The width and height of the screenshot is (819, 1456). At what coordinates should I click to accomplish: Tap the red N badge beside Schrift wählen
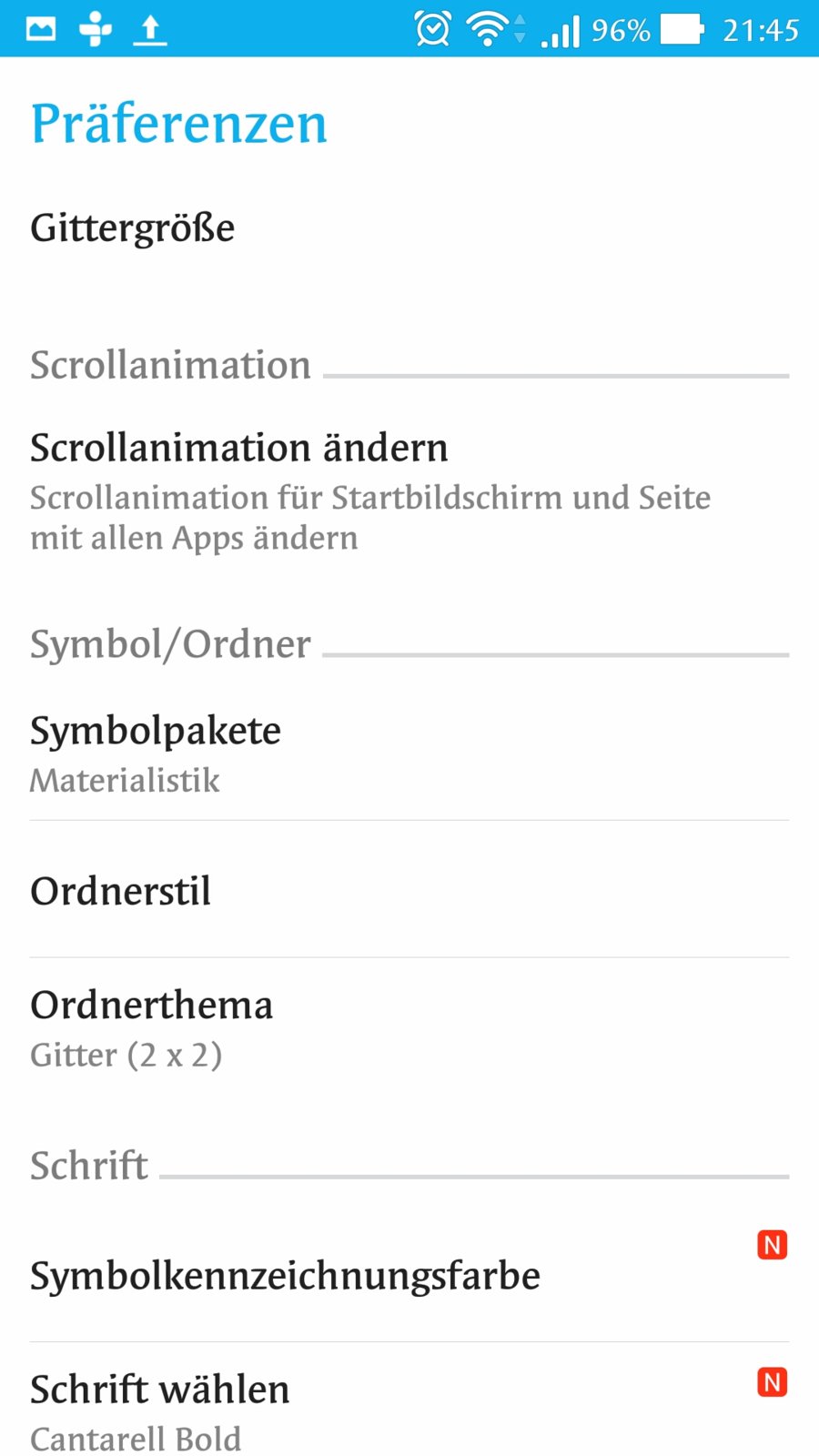(x=772, y=1382)
